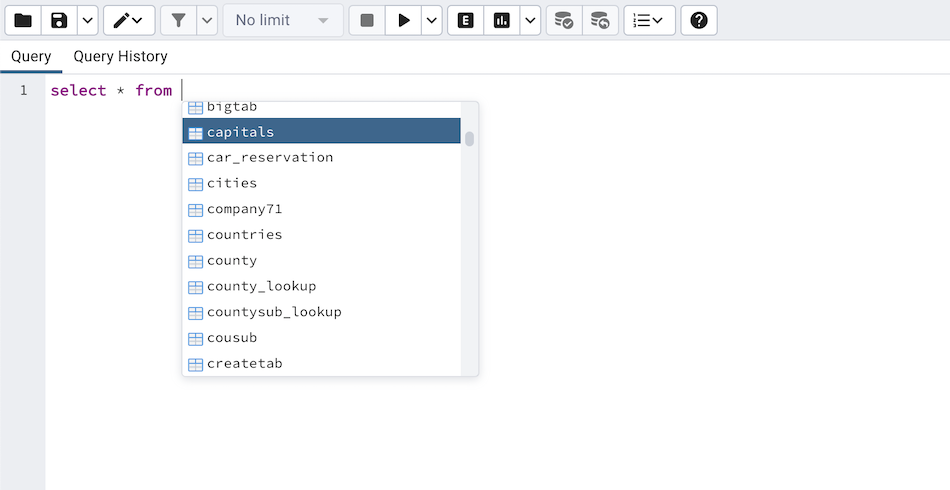
Task: Click the Explain Analyze chart icon
Action: point(502,20)
